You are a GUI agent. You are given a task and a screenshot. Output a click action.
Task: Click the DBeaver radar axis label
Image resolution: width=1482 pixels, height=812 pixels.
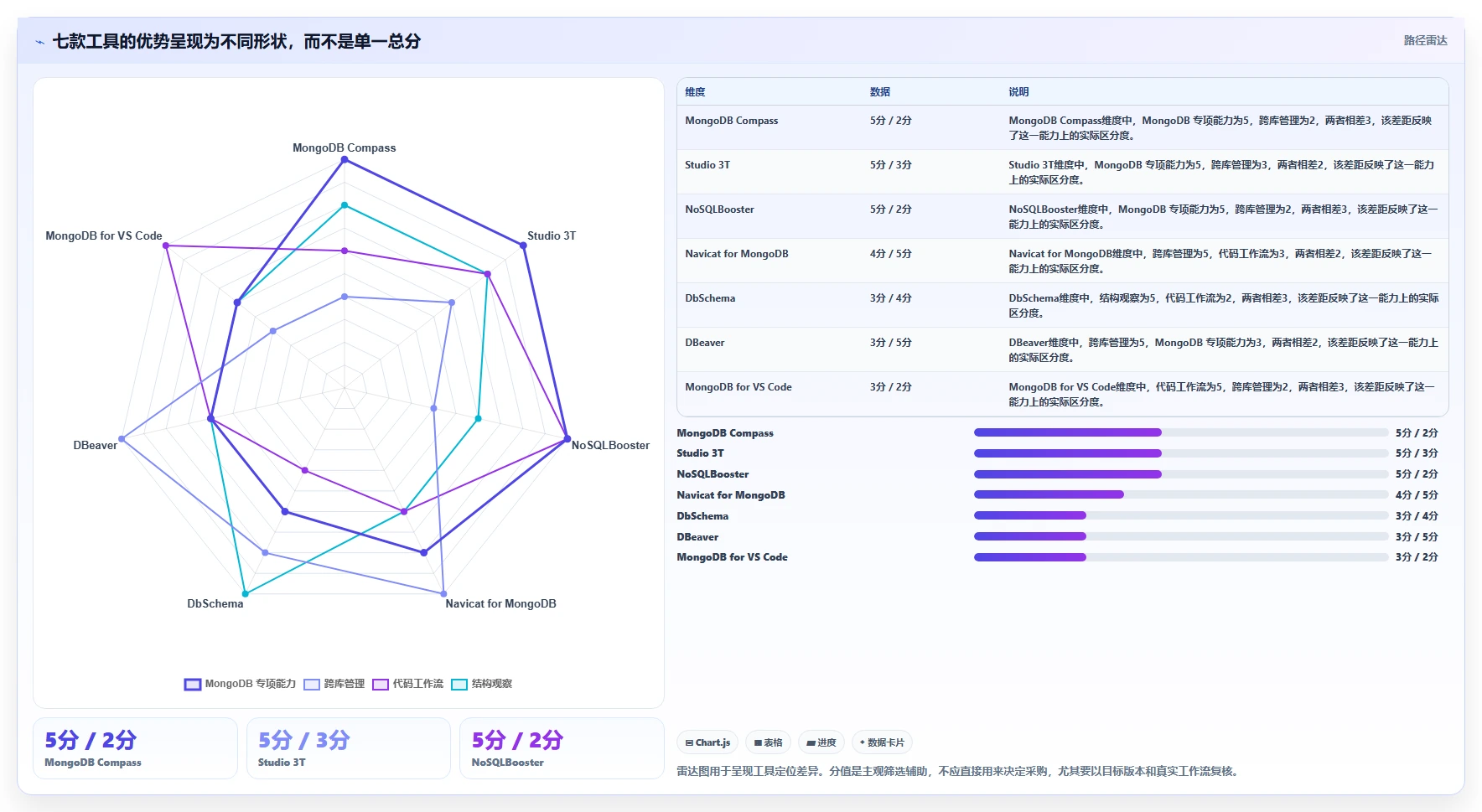(96, 445)
